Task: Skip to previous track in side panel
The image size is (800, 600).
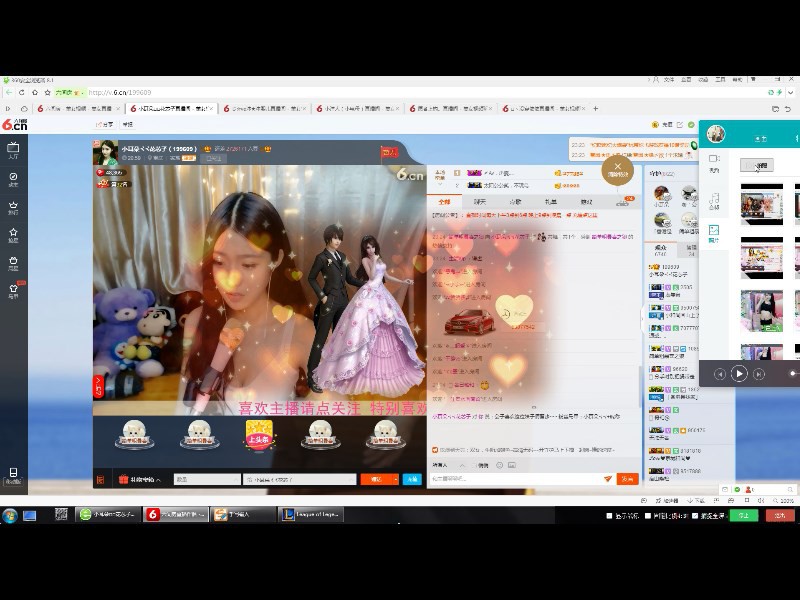Action: pos(719,374)
